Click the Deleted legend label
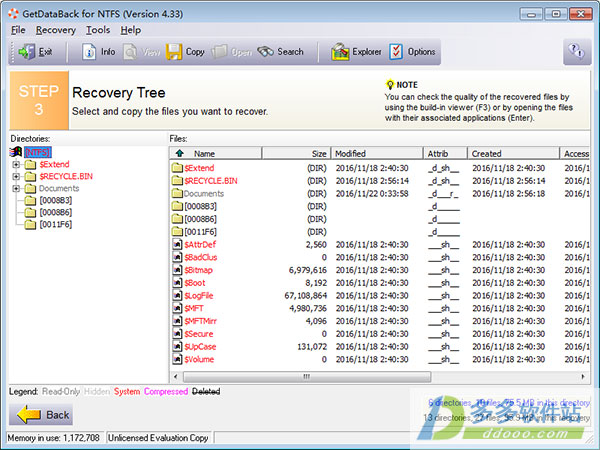Viewport: 600px width, 450px height. [x=206, y=391]
